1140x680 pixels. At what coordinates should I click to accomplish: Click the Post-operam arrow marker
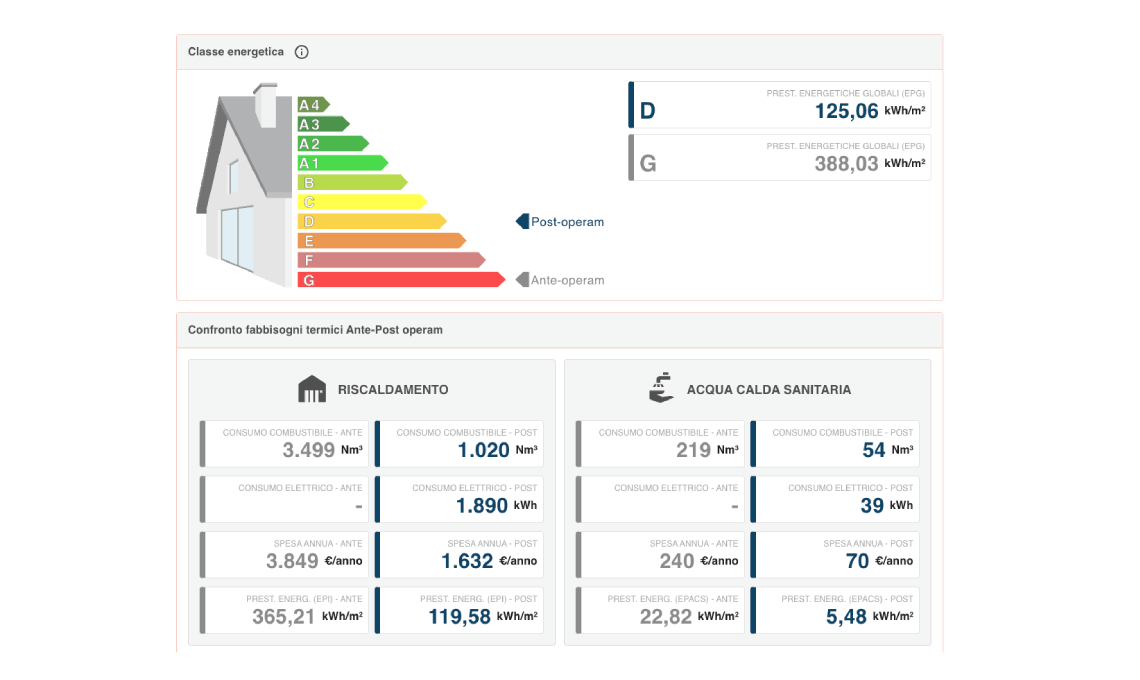coord(522,222)
